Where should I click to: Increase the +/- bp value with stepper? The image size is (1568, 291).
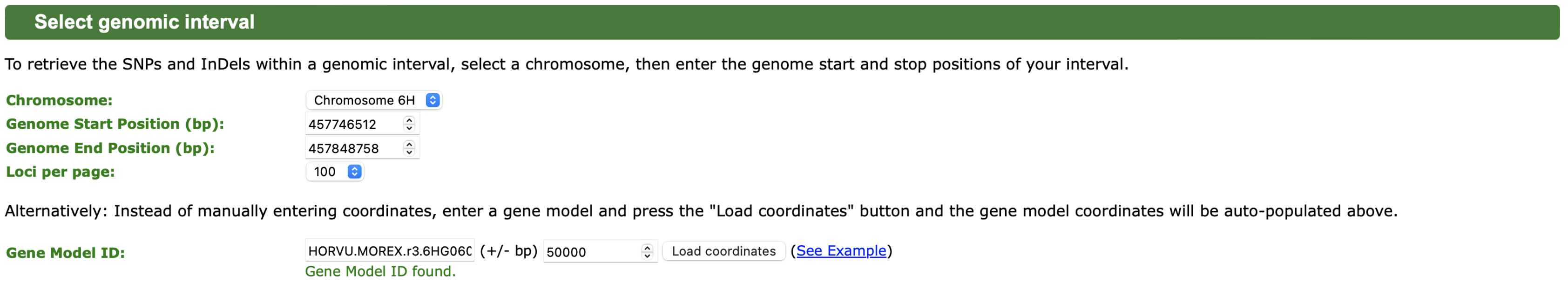647,247
